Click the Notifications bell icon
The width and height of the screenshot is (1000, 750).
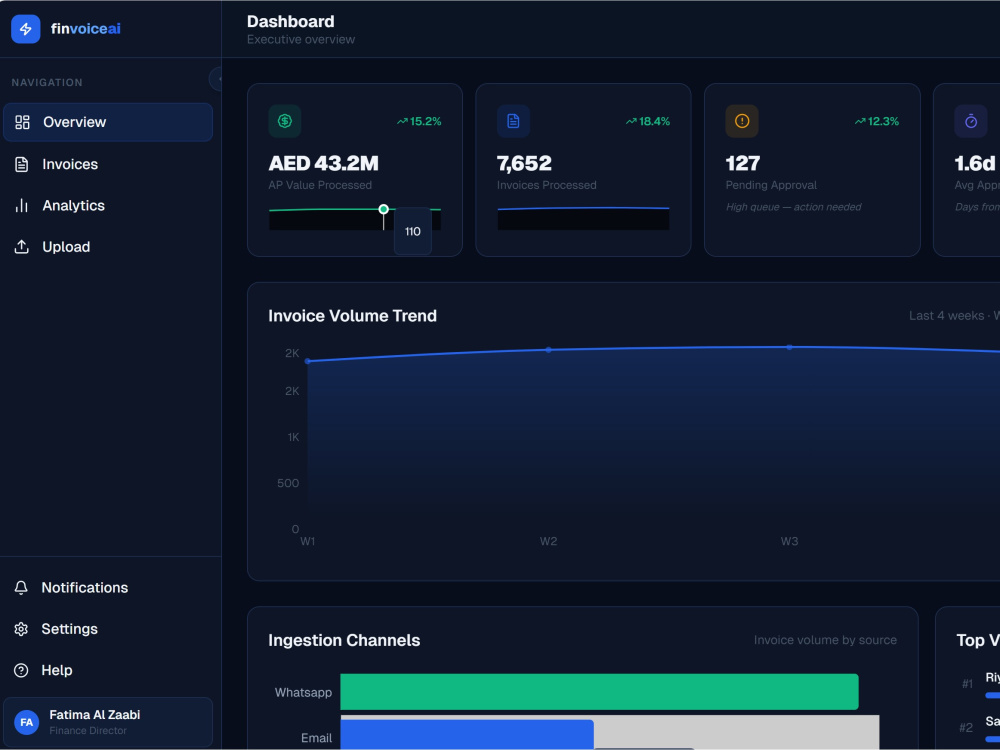(x=21, y=587)
